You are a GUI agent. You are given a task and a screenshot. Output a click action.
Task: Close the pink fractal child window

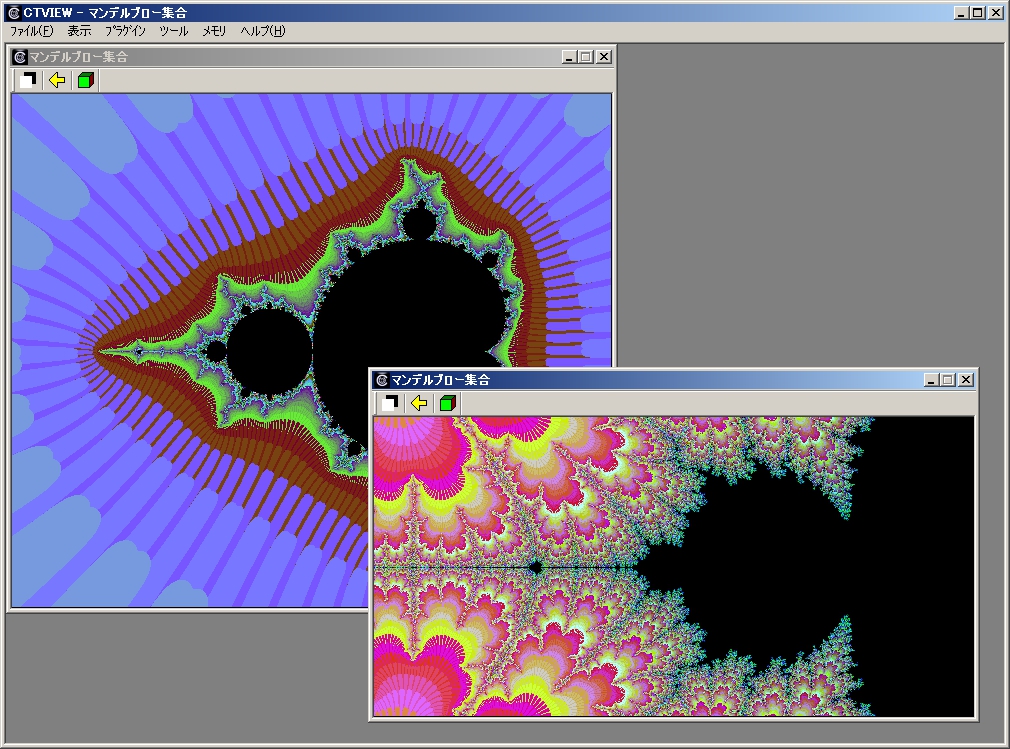[x=965, y=380]
